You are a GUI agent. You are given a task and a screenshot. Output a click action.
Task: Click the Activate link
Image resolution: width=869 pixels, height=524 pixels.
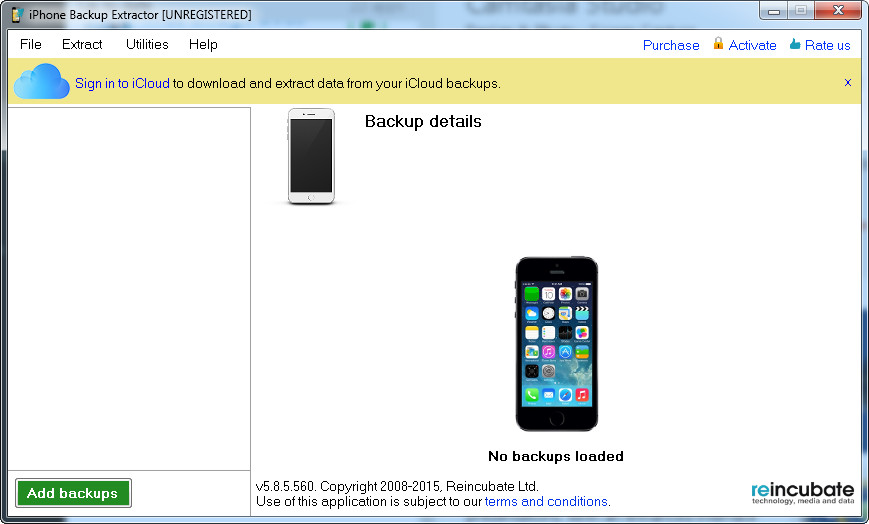[x=752, y=45]
